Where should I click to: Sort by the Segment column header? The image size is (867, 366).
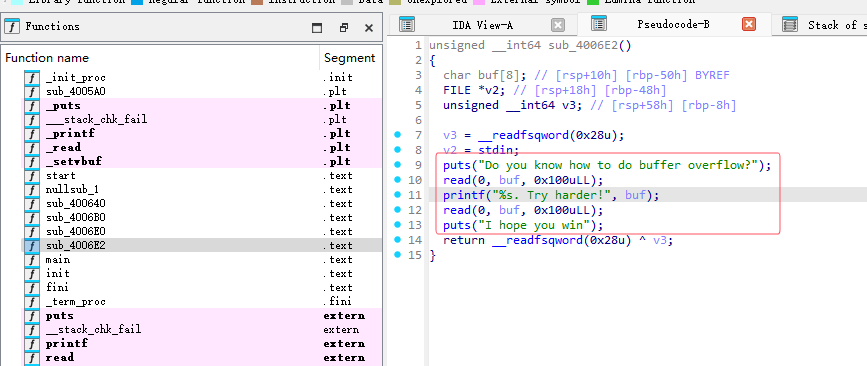[x=349, y=58]
